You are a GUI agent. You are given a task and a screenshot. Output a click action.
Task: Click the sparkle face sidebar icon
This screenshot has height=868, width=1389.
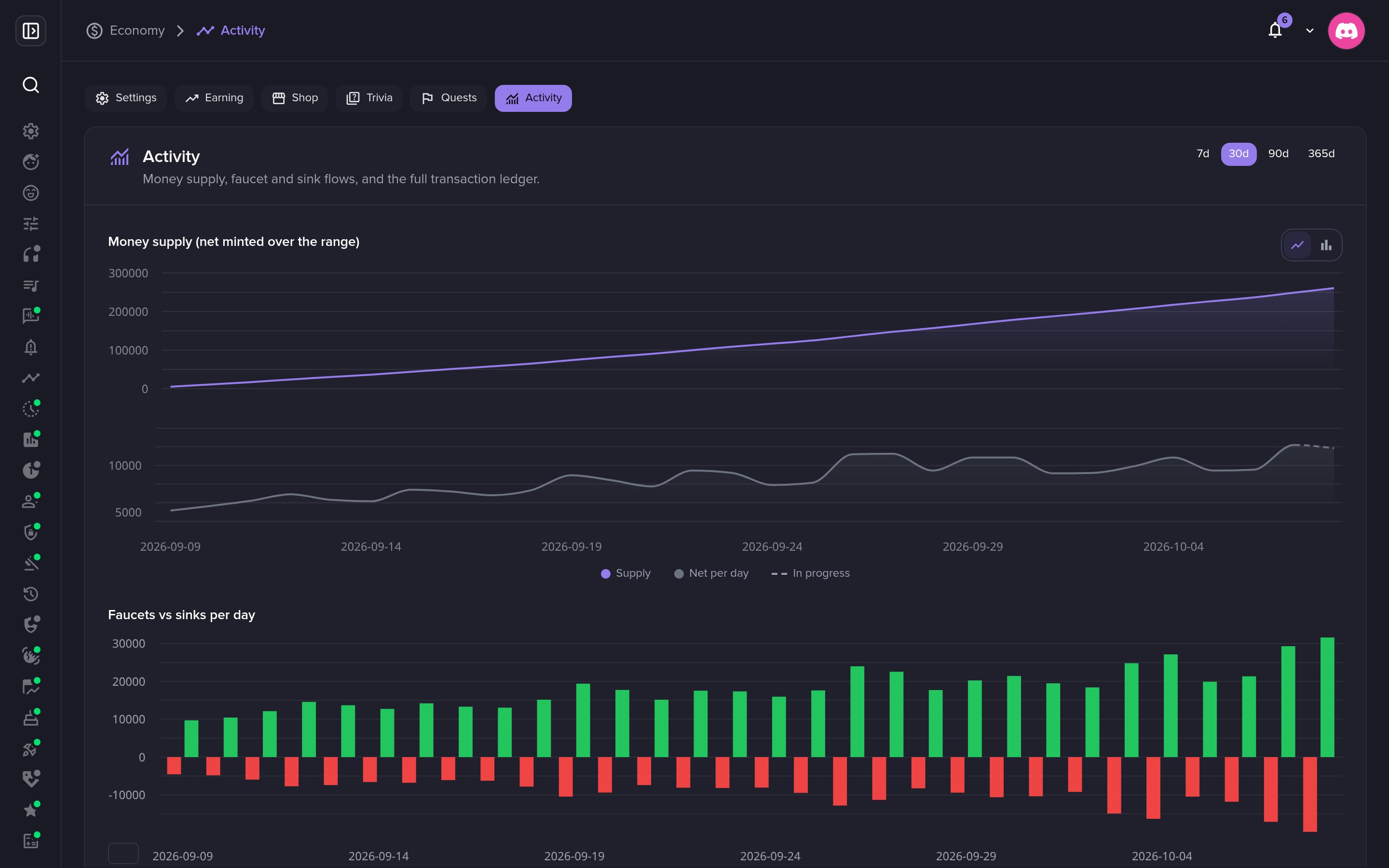pyautogui.click(x=30, y=162)
